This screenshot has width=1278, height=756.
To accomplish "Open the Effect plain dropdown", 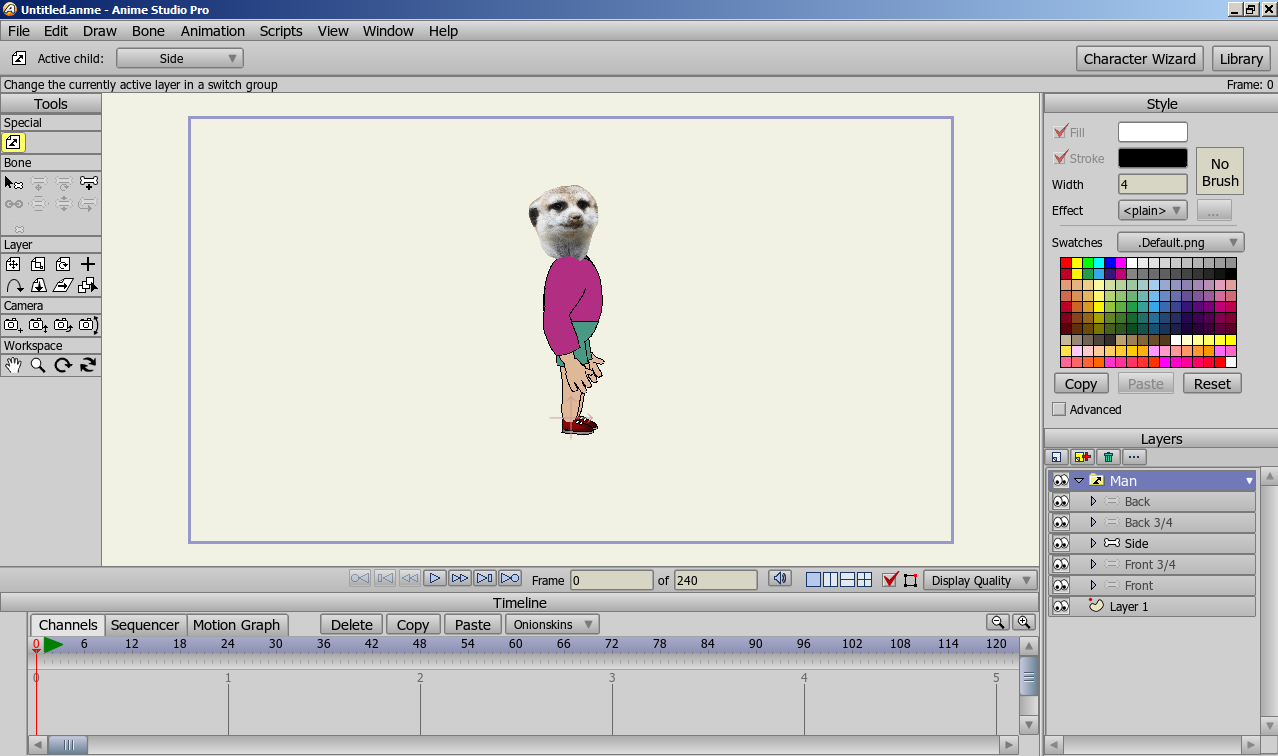I will [1152, 210].
